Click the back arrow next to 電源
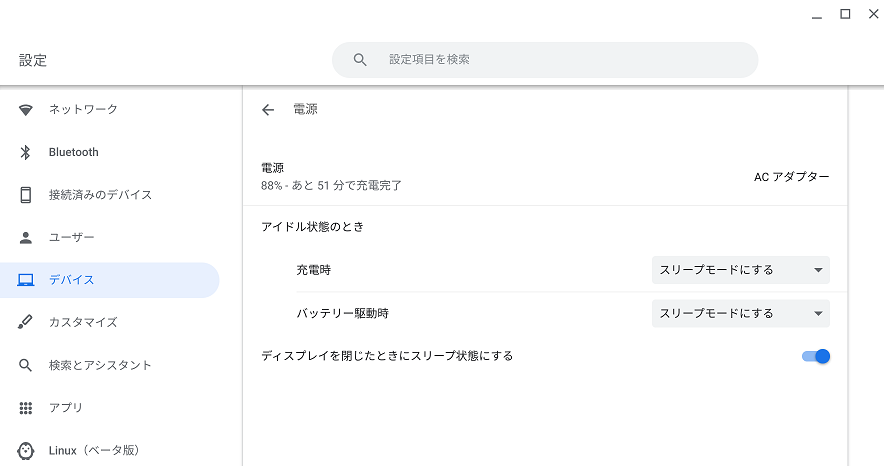 (x=268, y=110)
